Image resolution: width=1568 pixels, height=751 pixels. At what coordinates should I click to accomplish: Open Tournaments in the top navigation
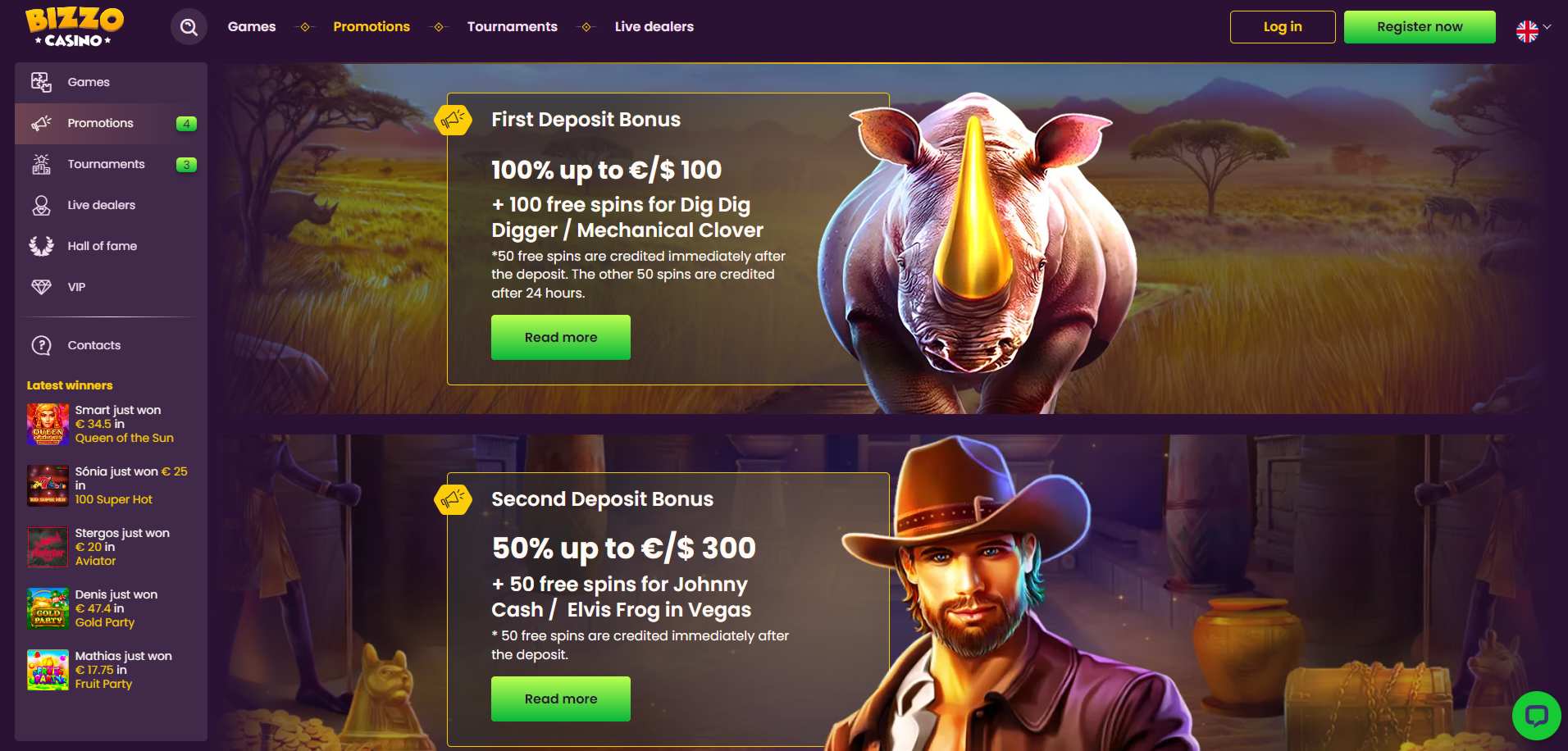513,27
